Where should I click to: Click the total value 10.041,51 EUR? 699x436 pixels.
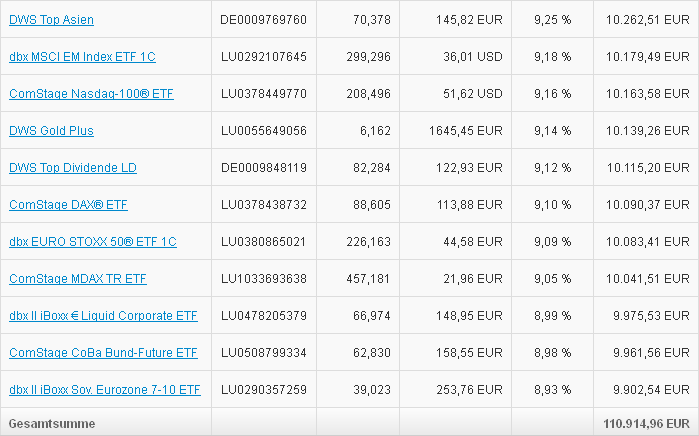tap(648, 279)
